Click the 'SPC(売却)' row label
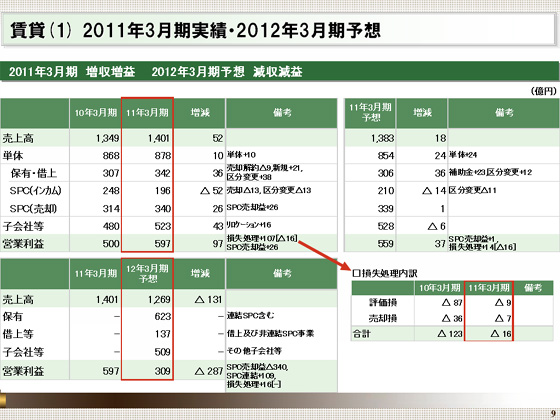This screenshot has width=560, height=420. 33,209
